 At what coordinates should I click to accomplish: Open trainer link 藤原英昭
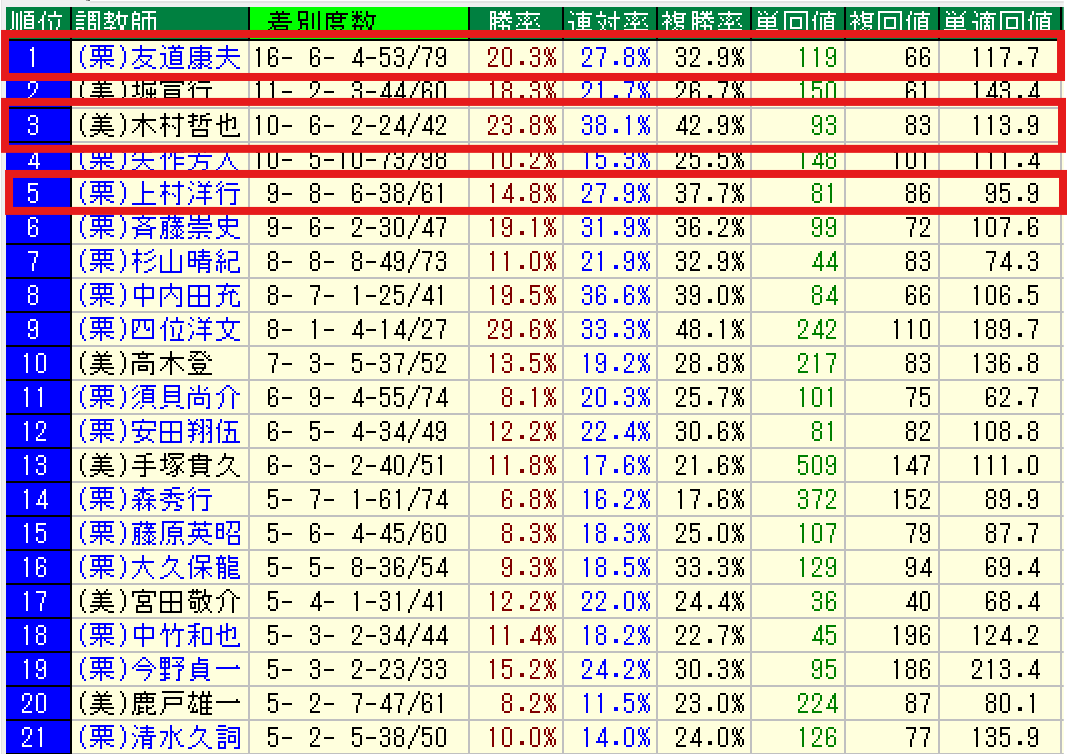click(158, 533)
